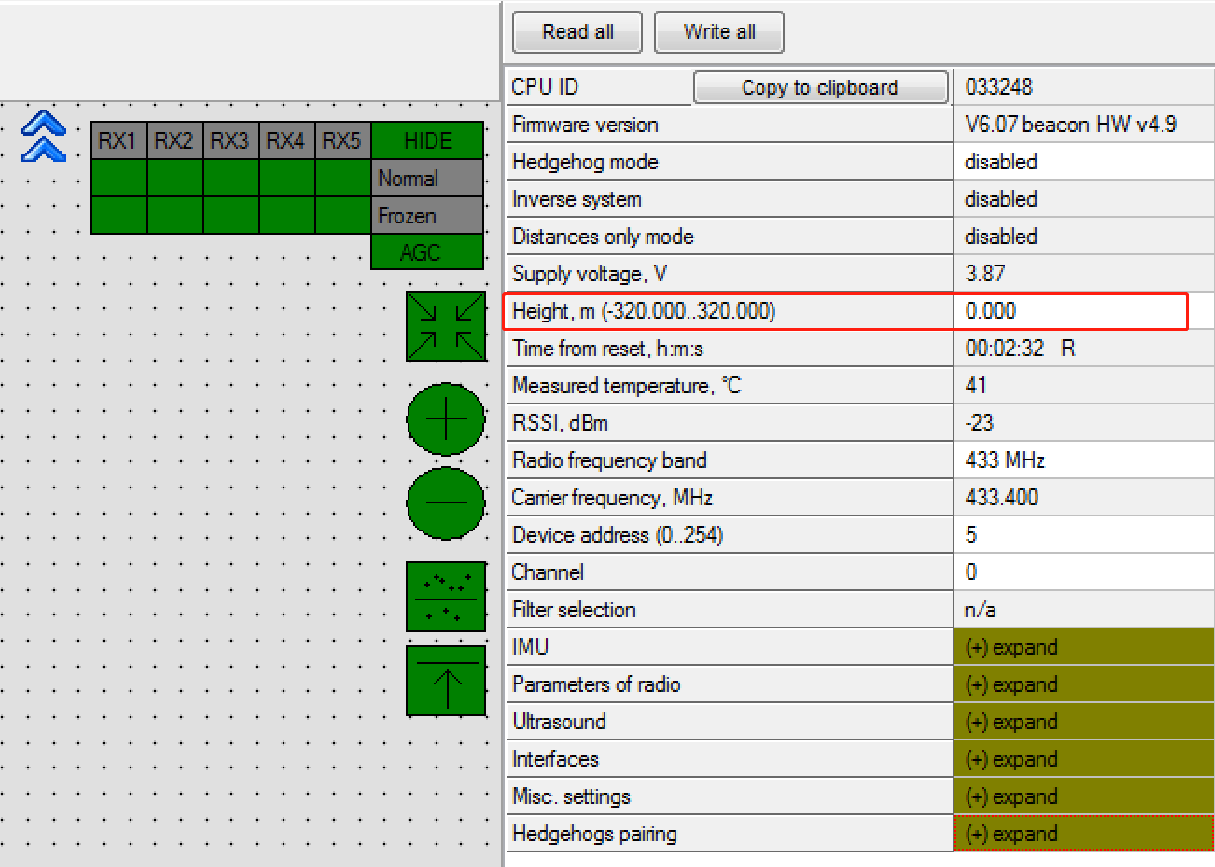Expand the Hedgehogs pairing section
This screenshot has height=867, width=1215.
pyautogui.click(x=1083, y=834)
